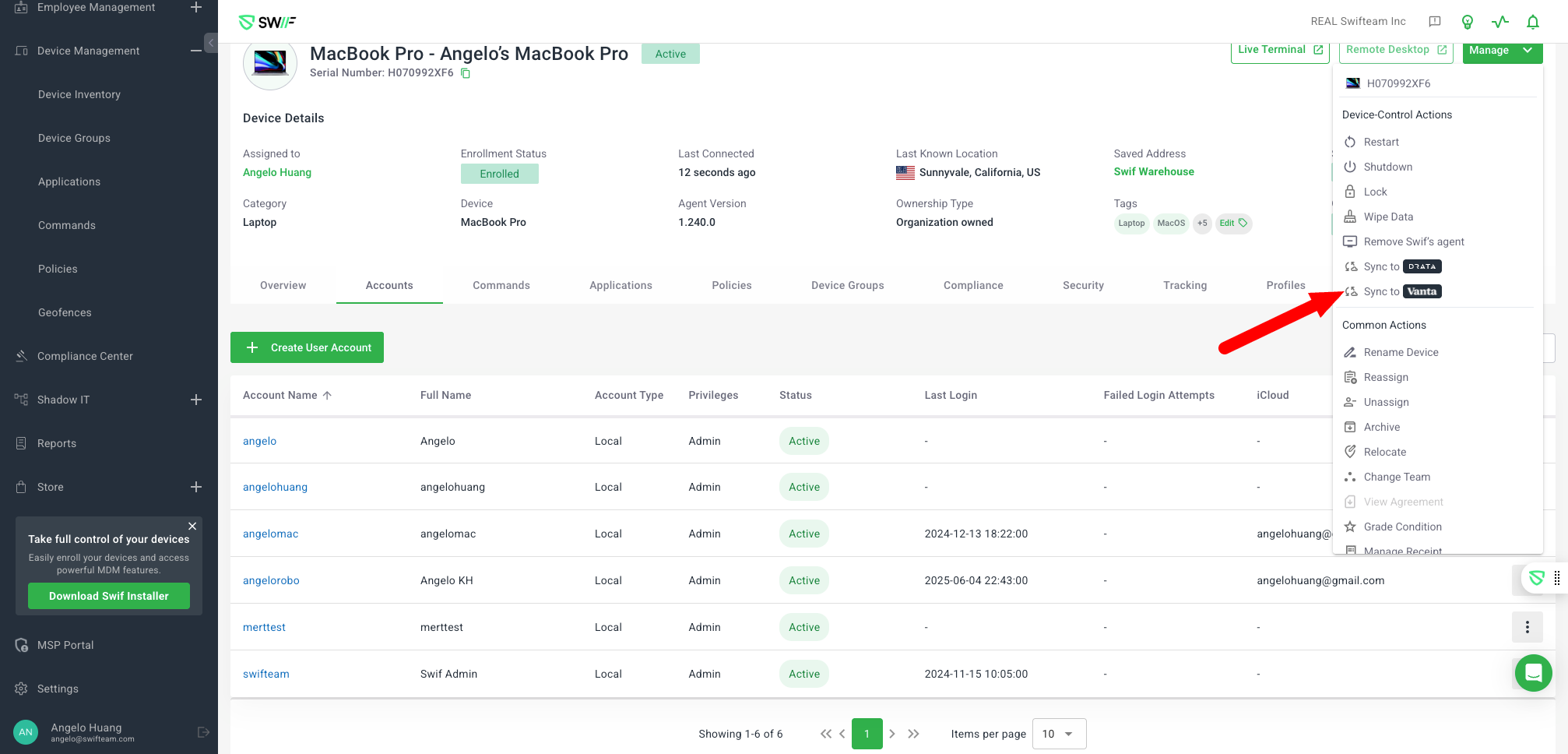Click Create User Account button
Viewport: 1568px width, 754px height.
point(307,347)
